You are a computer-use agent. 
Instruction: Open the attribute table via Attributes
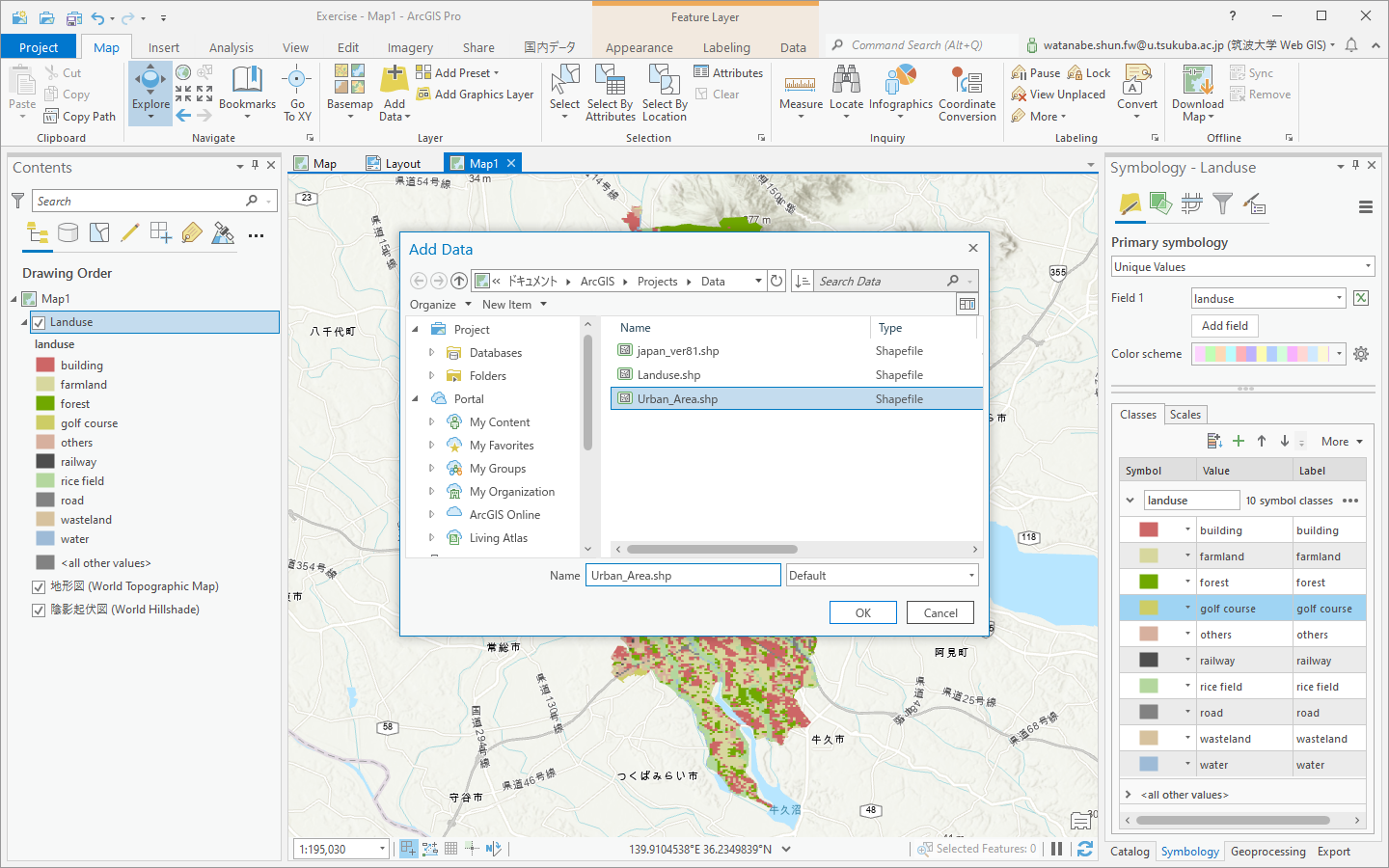pos(728,72)
